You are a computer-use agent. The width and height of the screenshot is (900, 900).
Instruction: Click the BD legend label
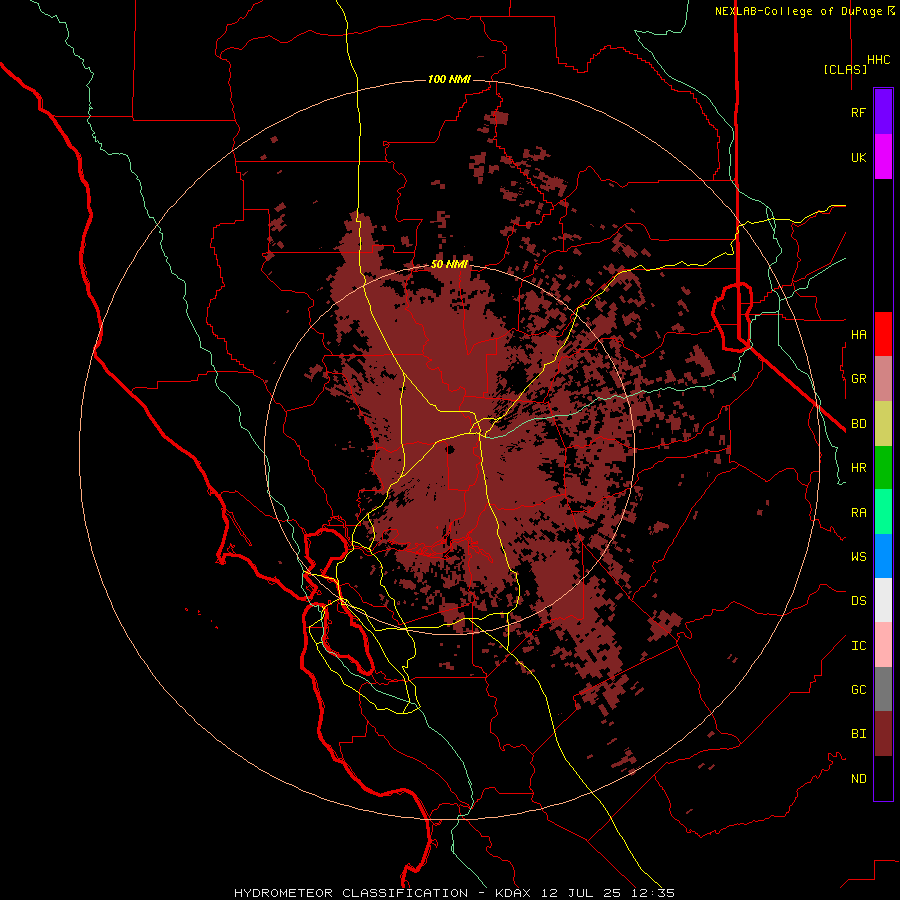pos(858,424)
